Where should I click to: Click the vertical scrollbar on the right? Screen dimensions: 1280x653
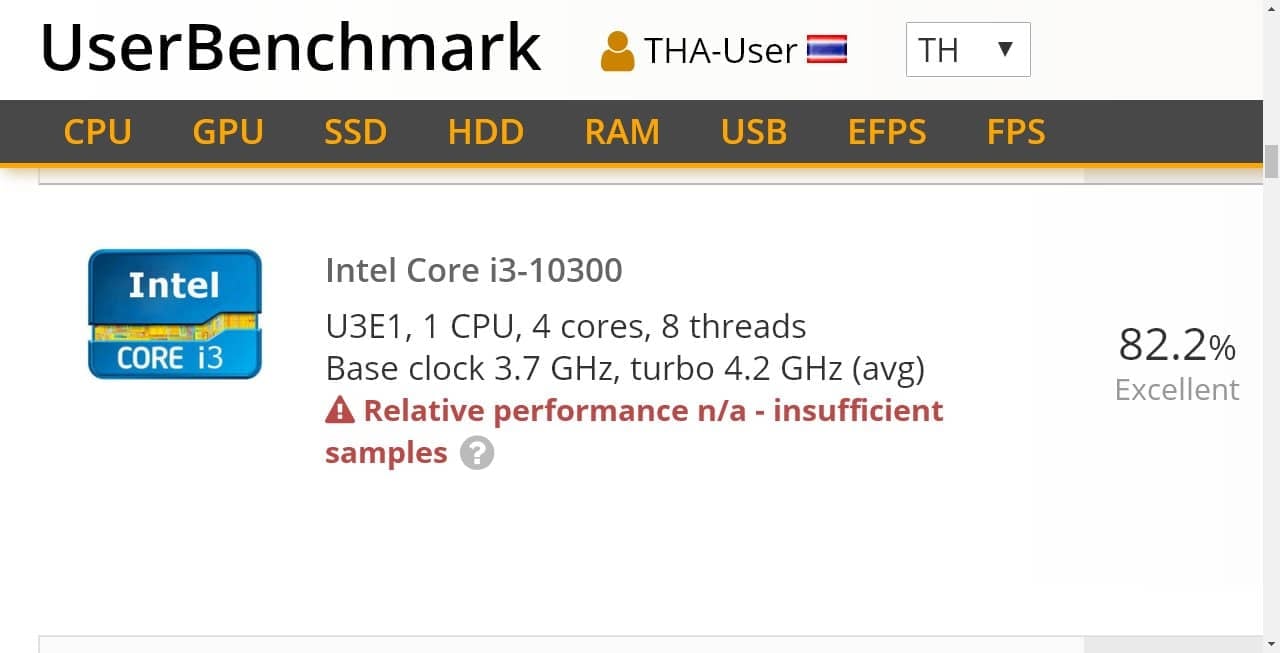1271,160
